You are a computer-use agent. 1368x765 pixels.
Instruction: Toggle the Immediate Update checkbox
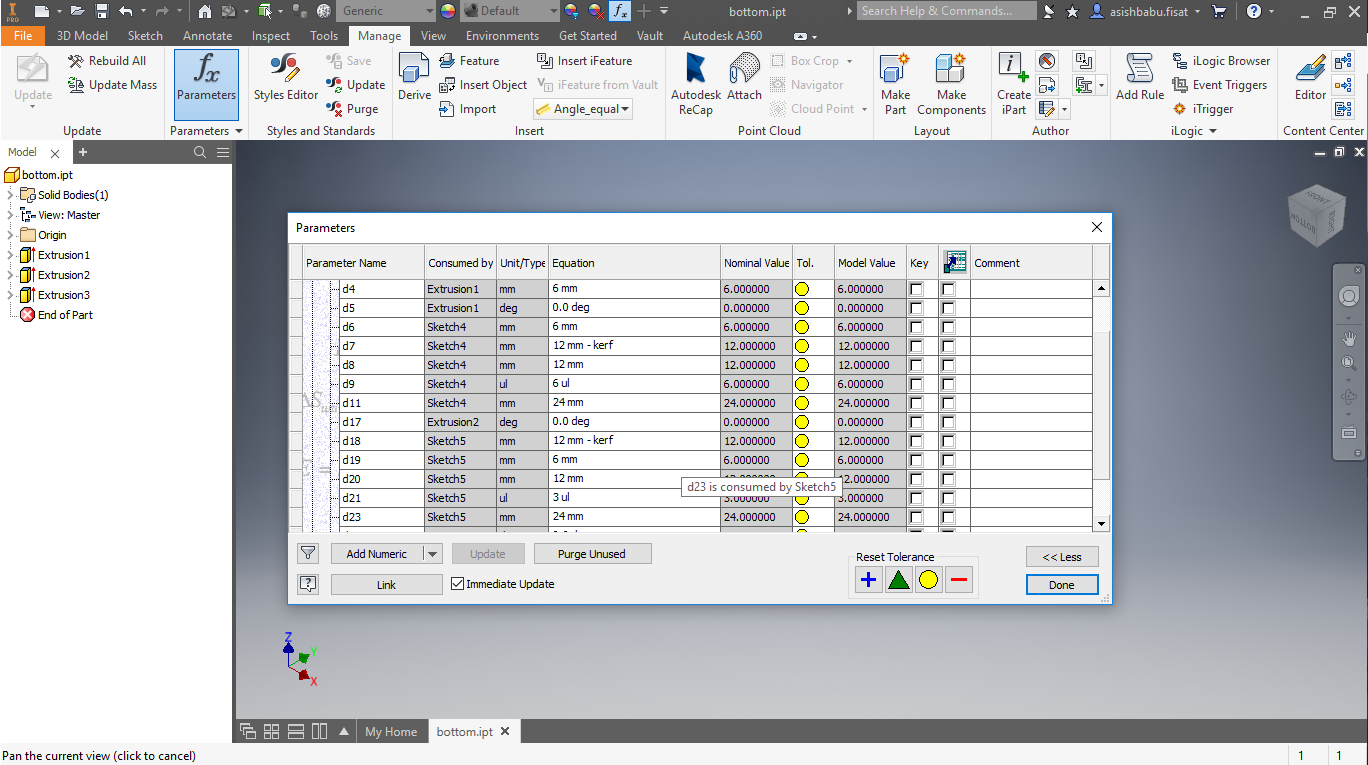click(x=458, y=584)
